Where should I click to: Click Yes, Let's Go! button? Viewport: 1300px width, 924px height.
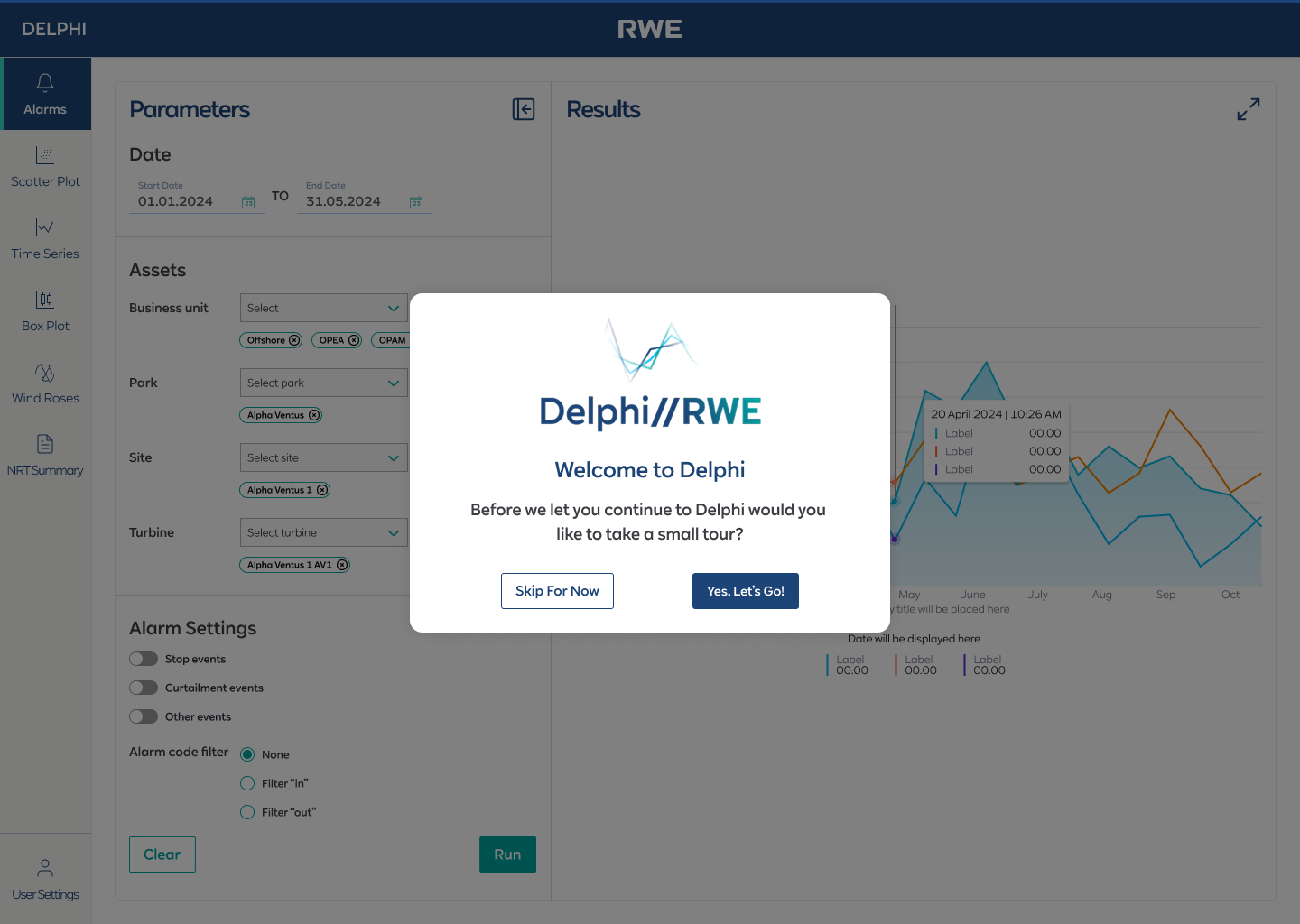pos(746,591)
